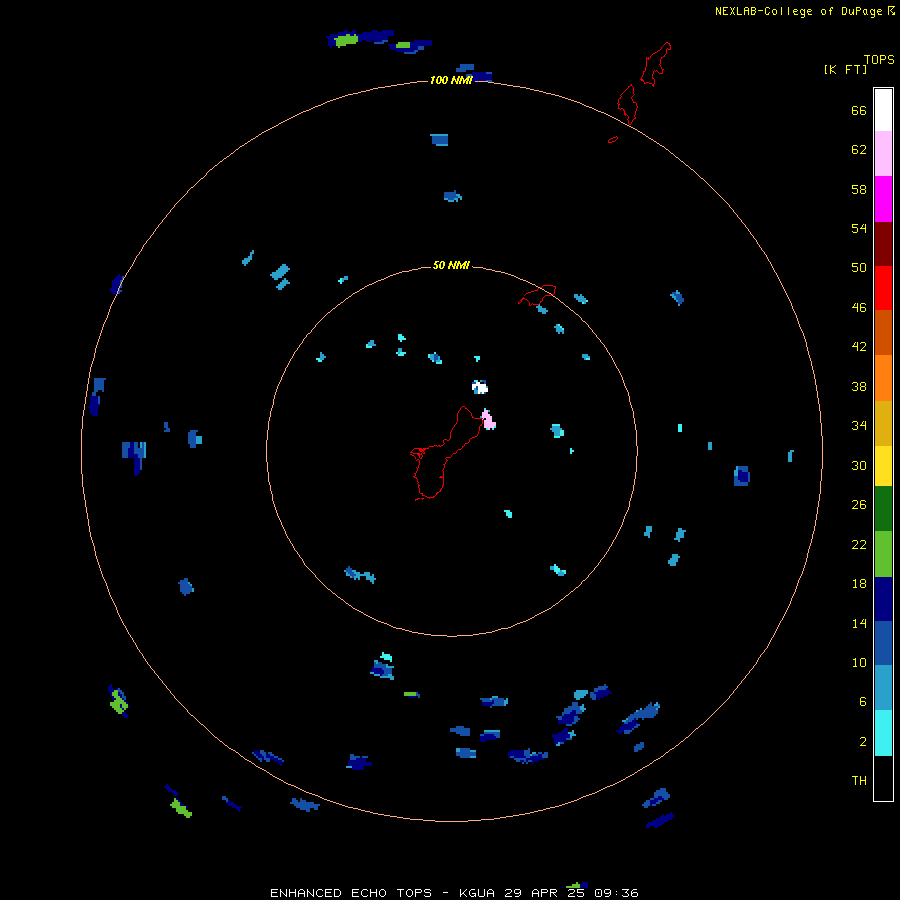
Task: Click the ENHANCED ECHO TOPS title text
Action: pos(351,893)
